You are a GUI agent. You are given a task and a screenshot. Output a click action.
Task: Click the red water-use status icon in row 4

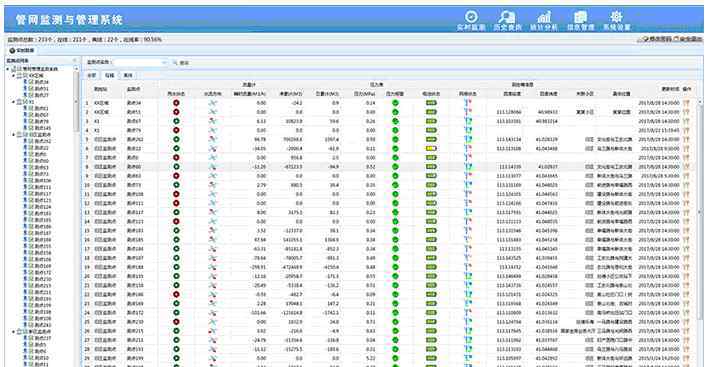(x=176, y=130)
